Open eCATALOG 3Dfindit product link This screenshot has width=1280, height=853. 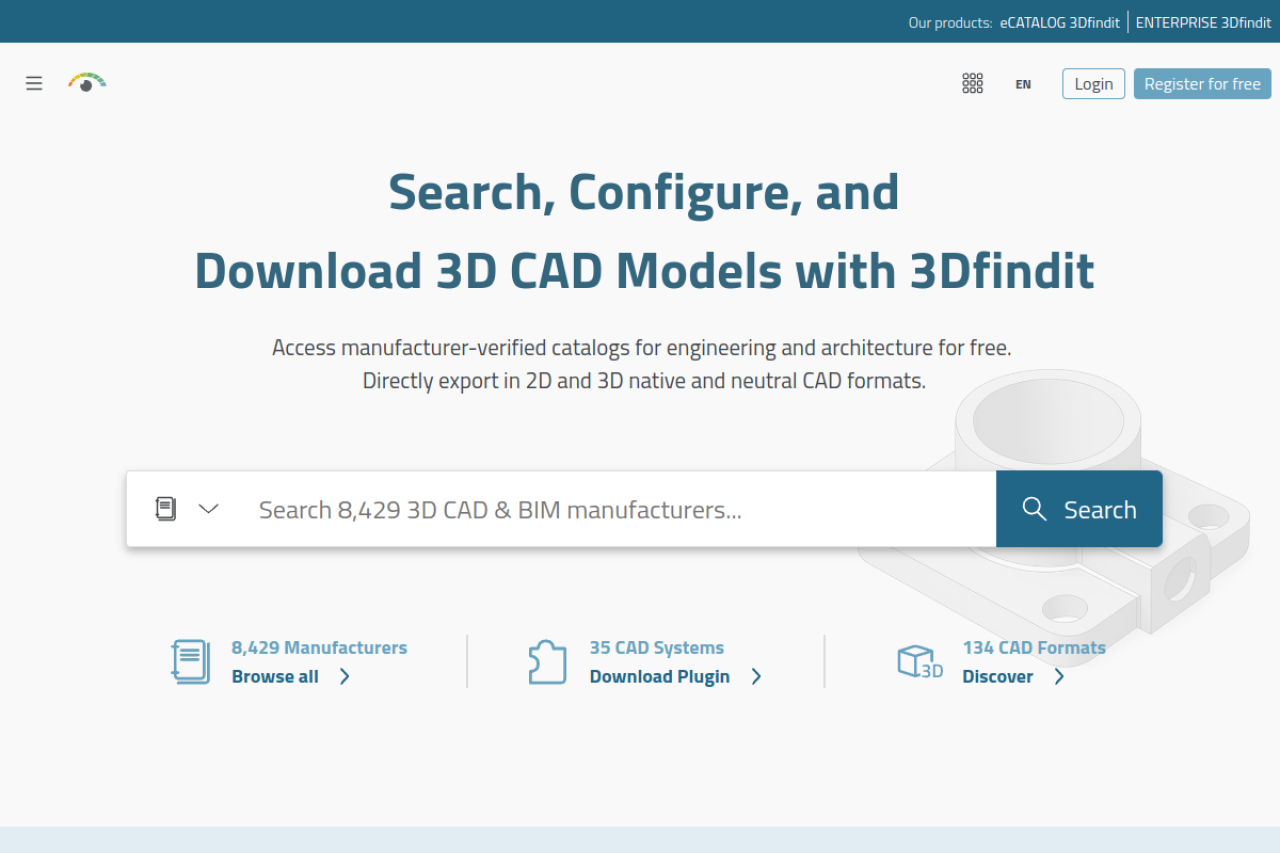pyautogui.click(x=1059, y=22)
